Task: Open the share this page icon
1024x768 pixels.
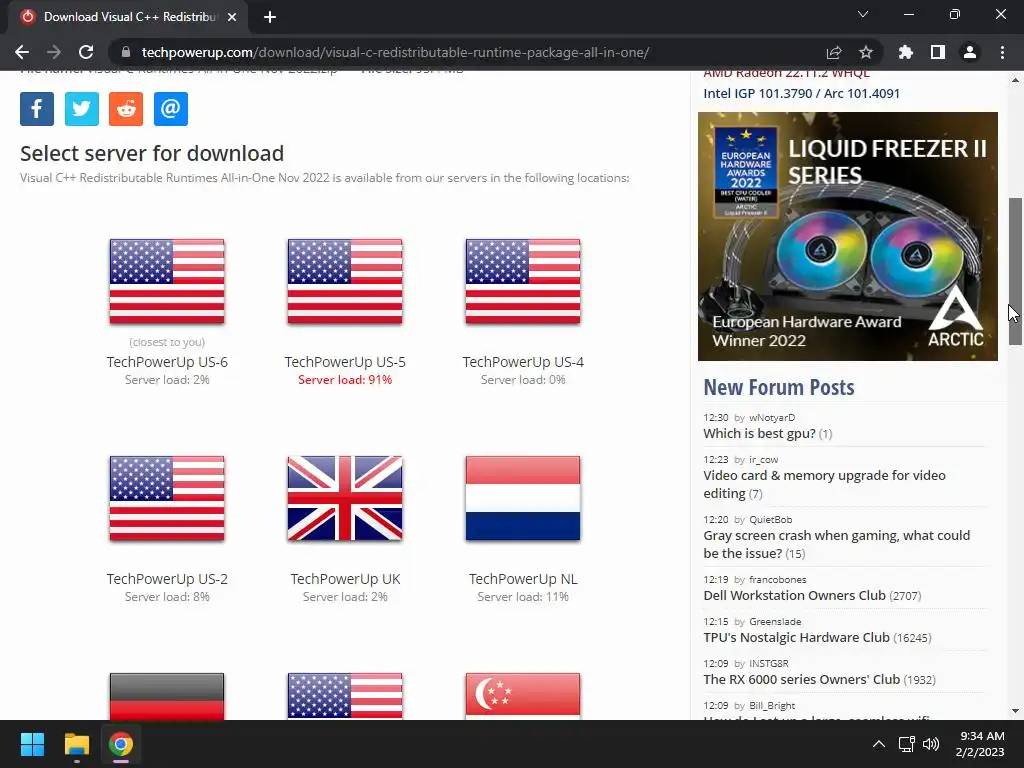Action: (834, 52)
